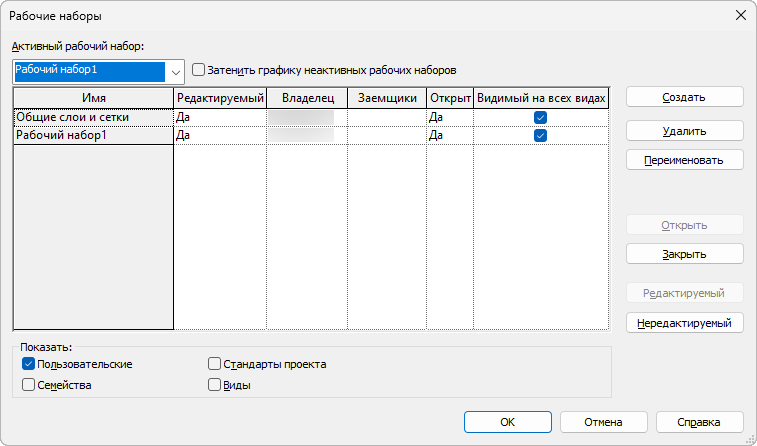
Task: Confirm with the OK button
Action: point(508,422)
